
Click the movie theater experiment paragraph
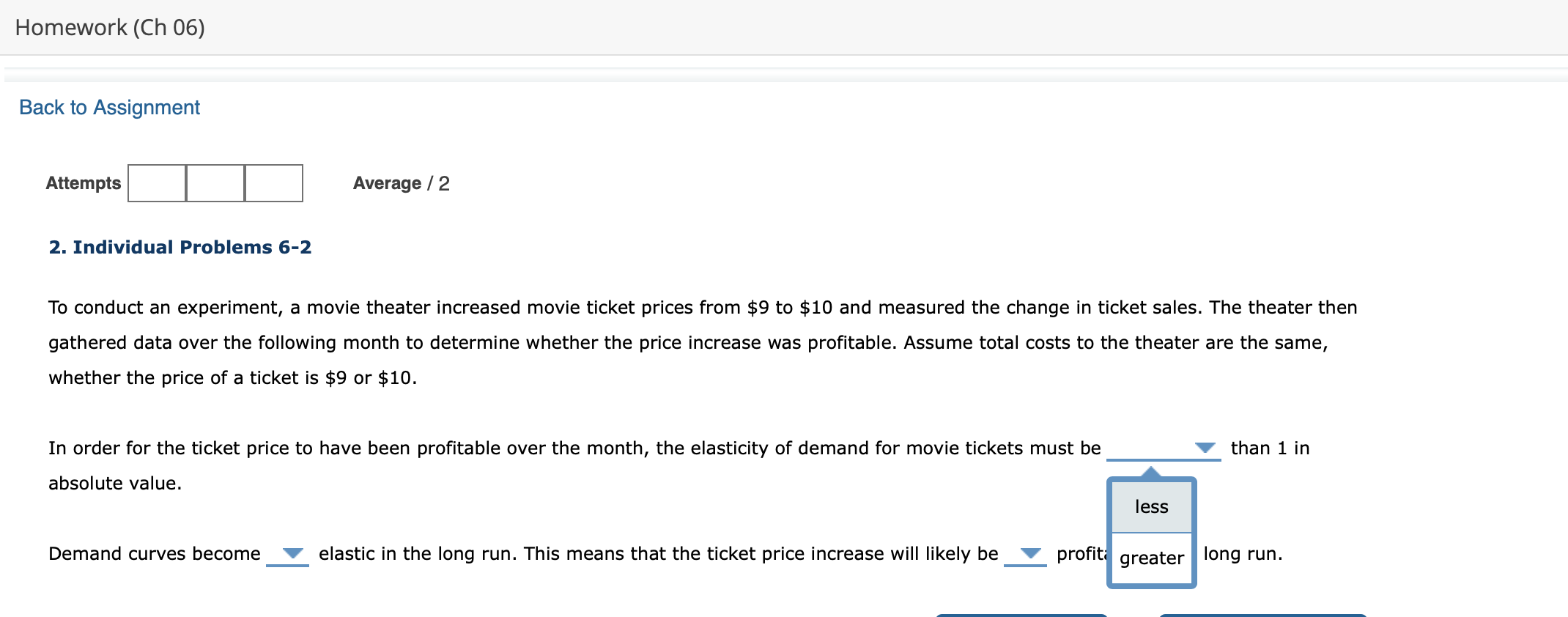click(x=703, y=342)
